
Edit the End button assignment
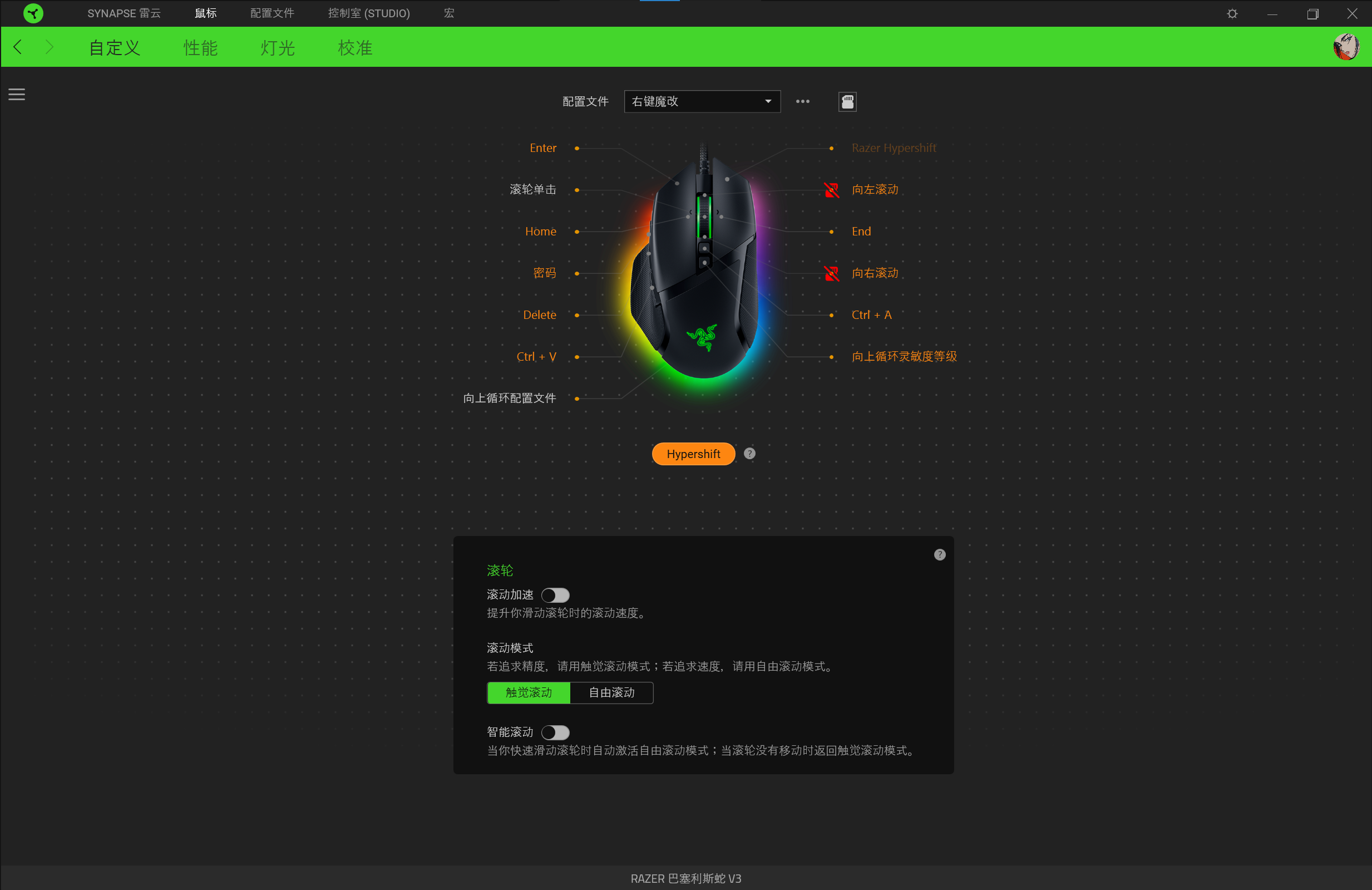[x=861, y=232]
